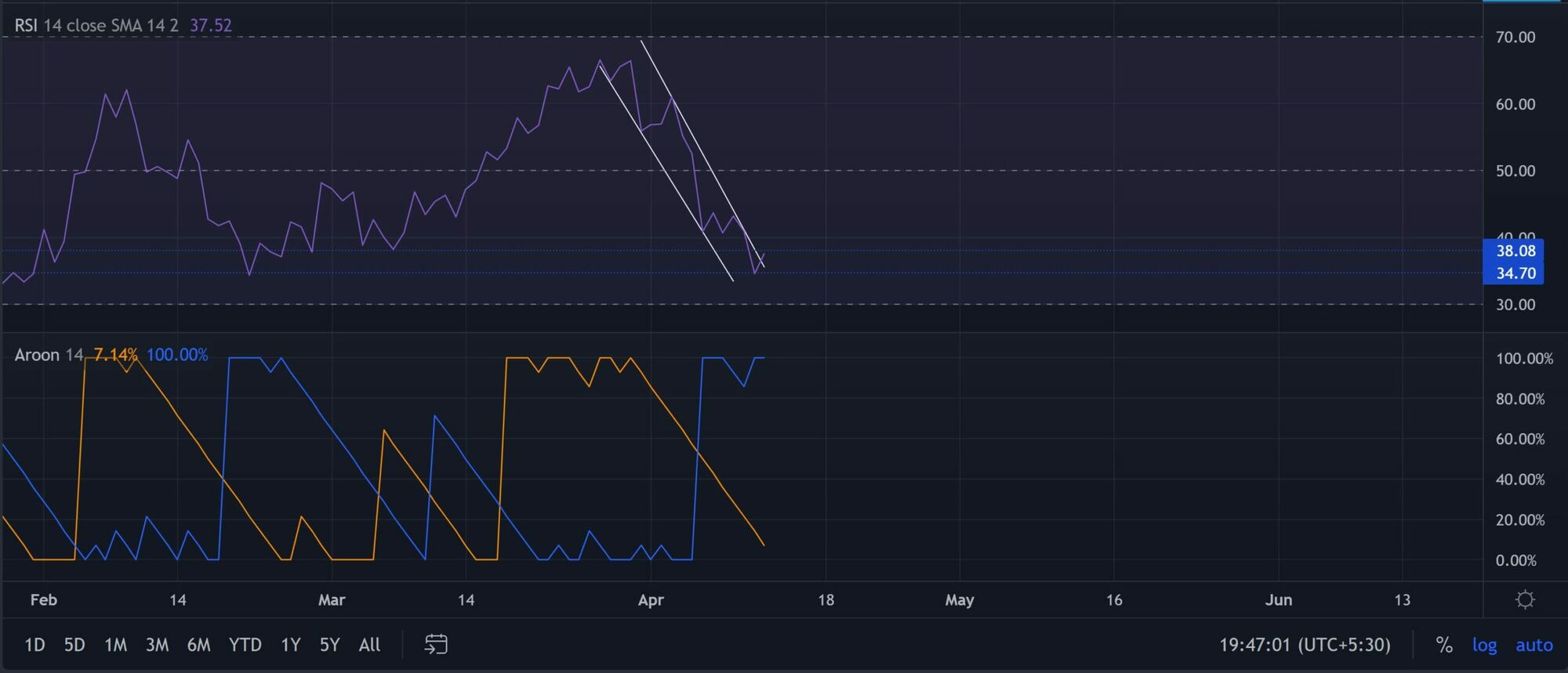This screenshot has width=1568, height=673.
Task: Click the 80.00% Aroon axis label
Action: point(1520,399)
